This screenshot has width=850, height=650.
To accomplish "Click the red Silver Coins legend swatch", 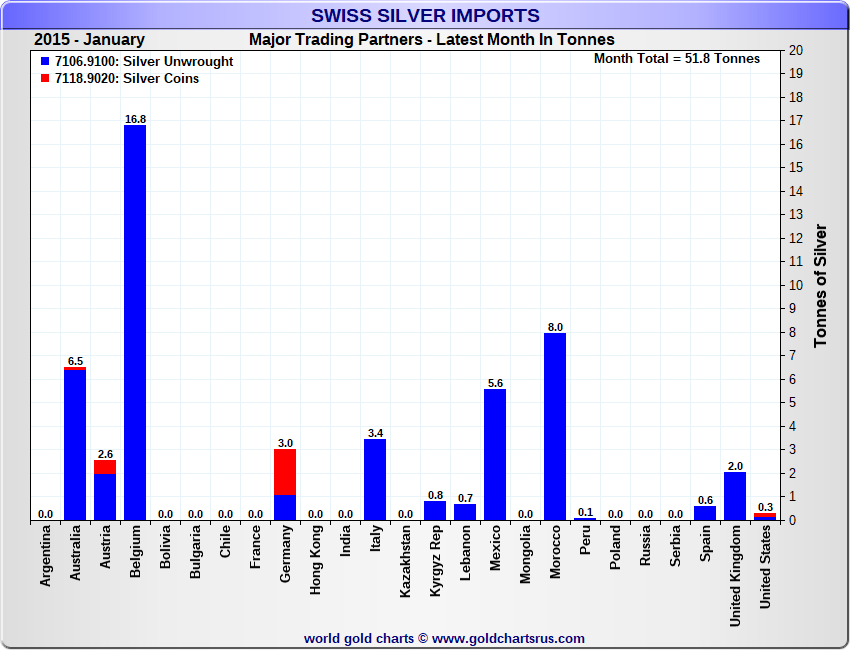I will [45, 79].
